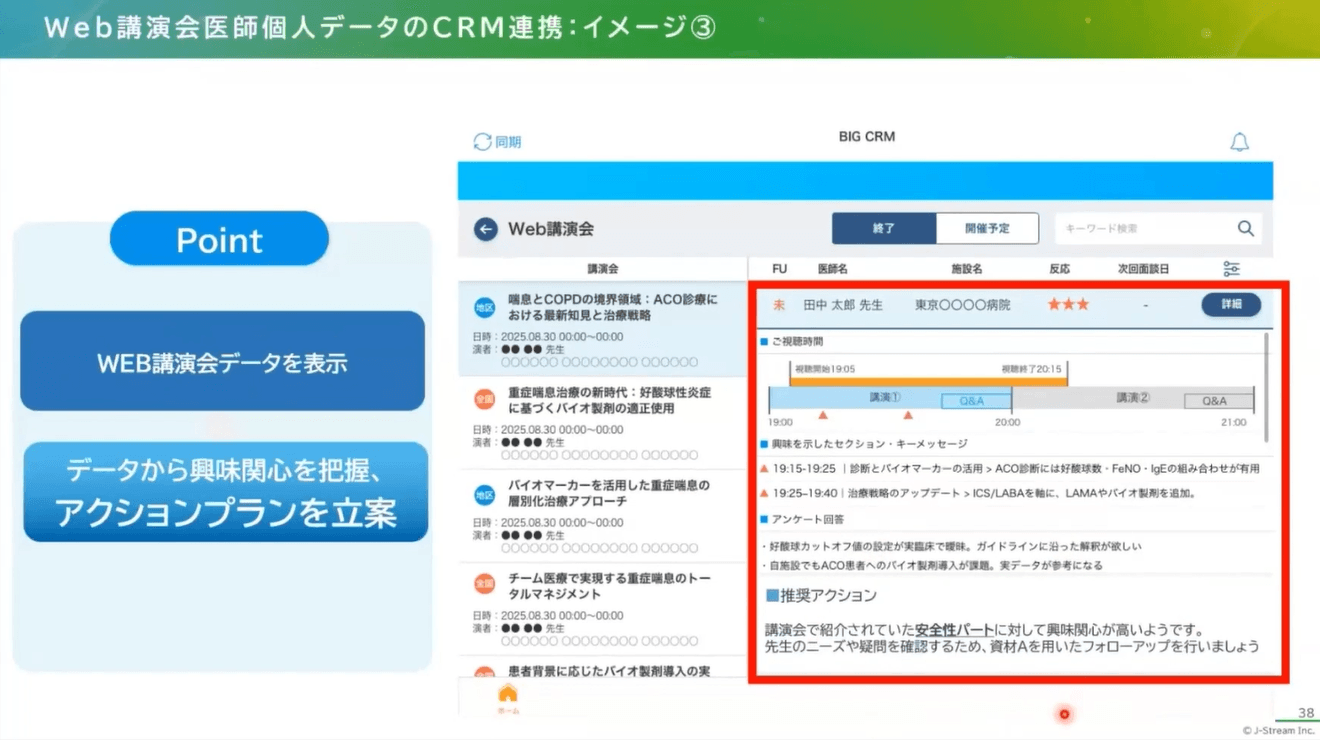Toggle the third star in 田中太郎's 反応 rating

coord(1083,305)
